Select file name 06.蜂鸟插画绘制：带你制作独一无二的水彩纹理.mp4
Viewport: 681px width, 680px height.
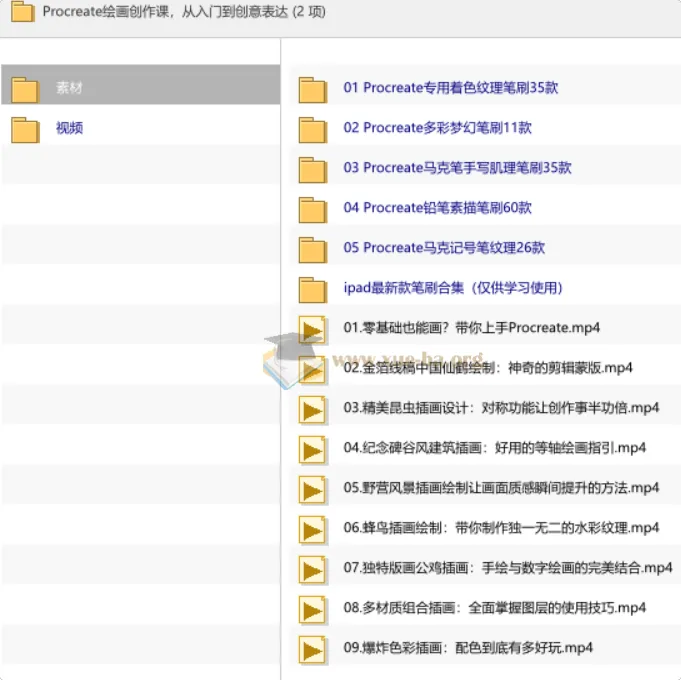coord(501,528)
